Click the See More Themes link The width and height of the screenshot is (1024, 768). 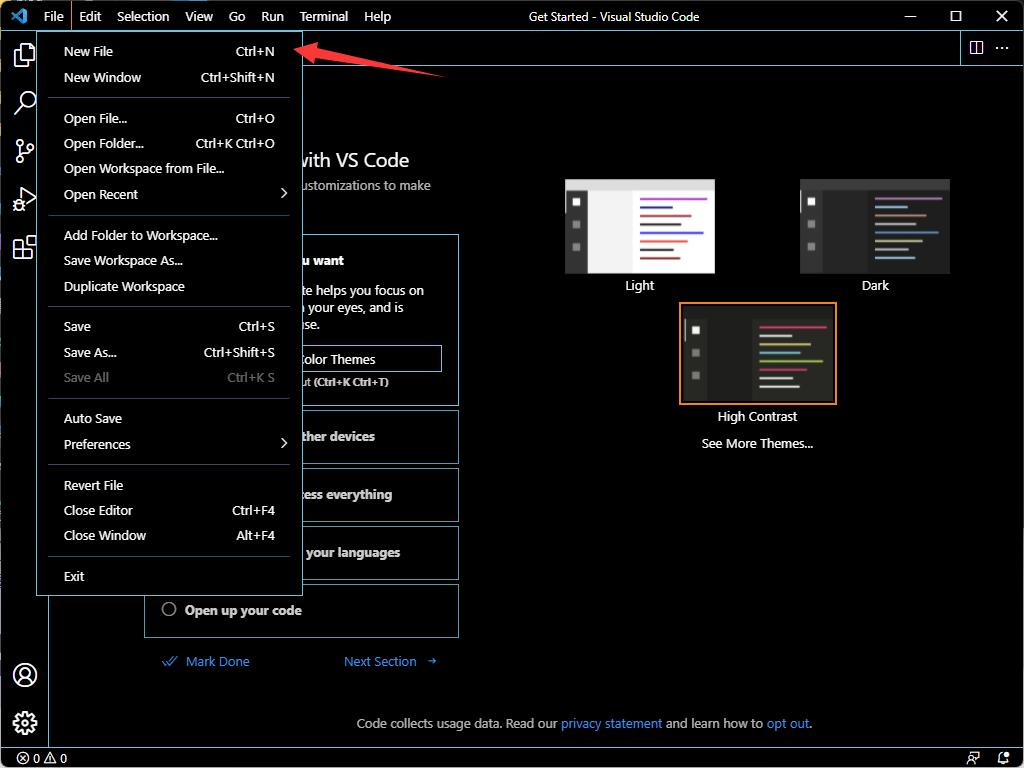(x=757, y=444)
